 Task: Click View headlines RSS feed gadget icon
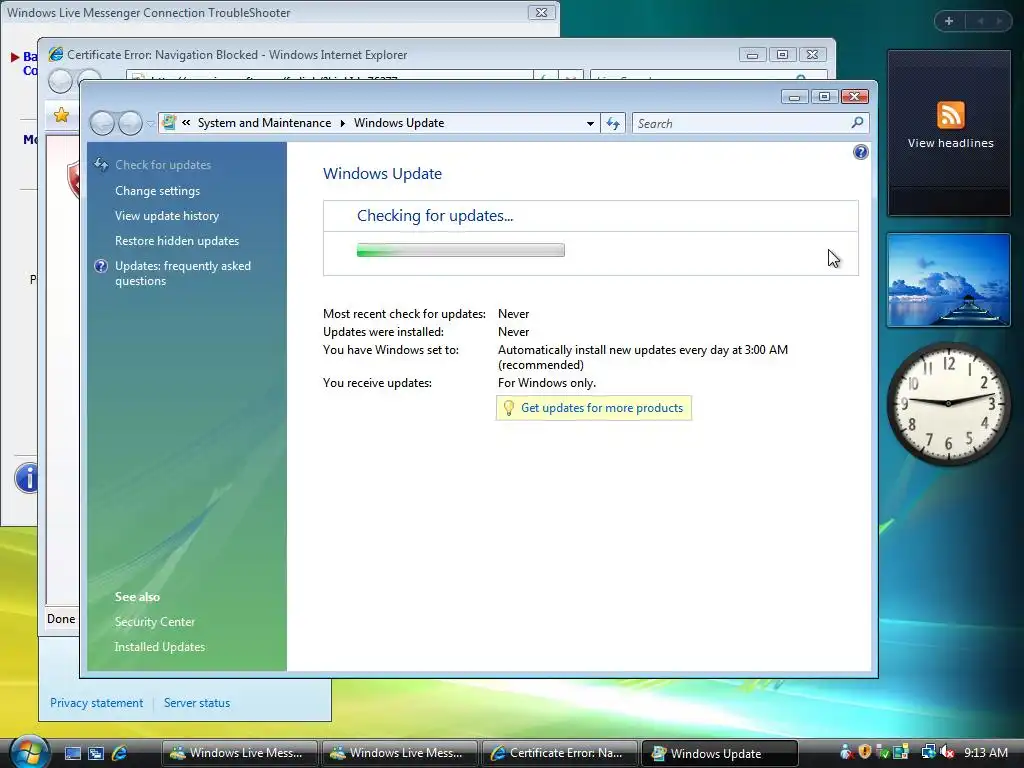[950, 115]
